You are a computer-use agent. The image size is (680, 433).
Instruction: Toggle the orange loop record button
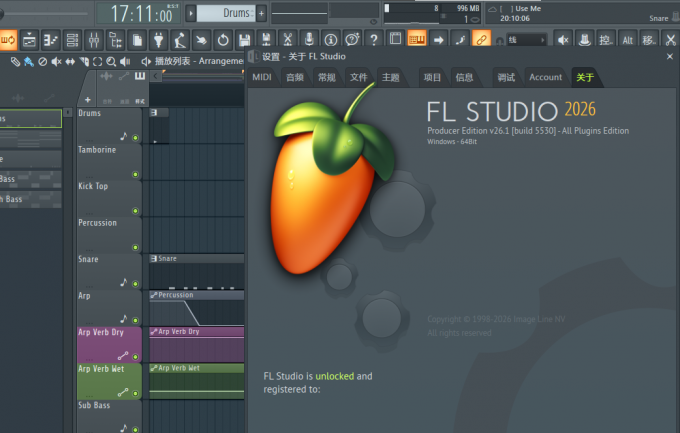click(x=8, y=40)
